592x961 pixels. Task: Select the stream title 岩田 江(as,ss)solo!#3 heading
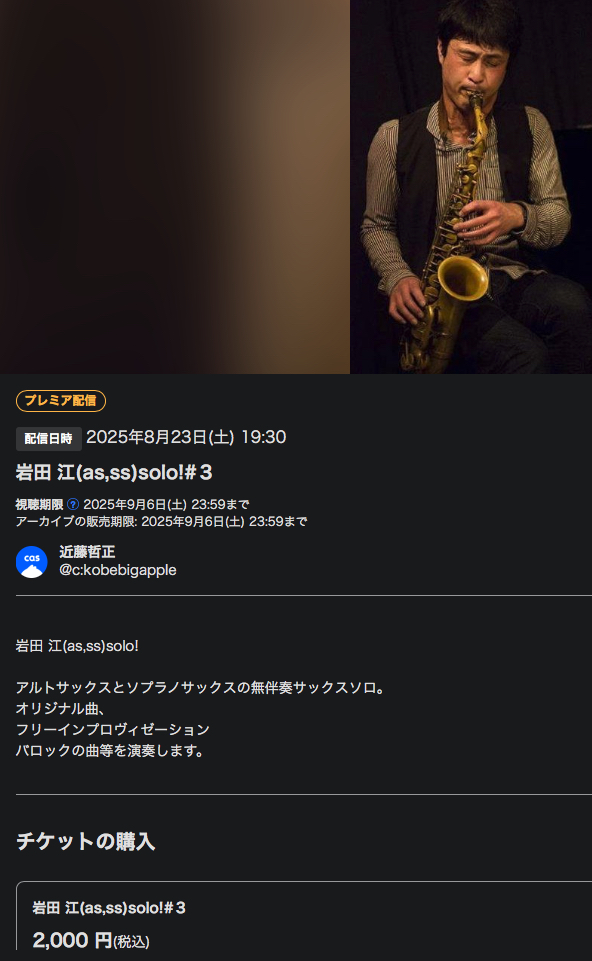114,473
